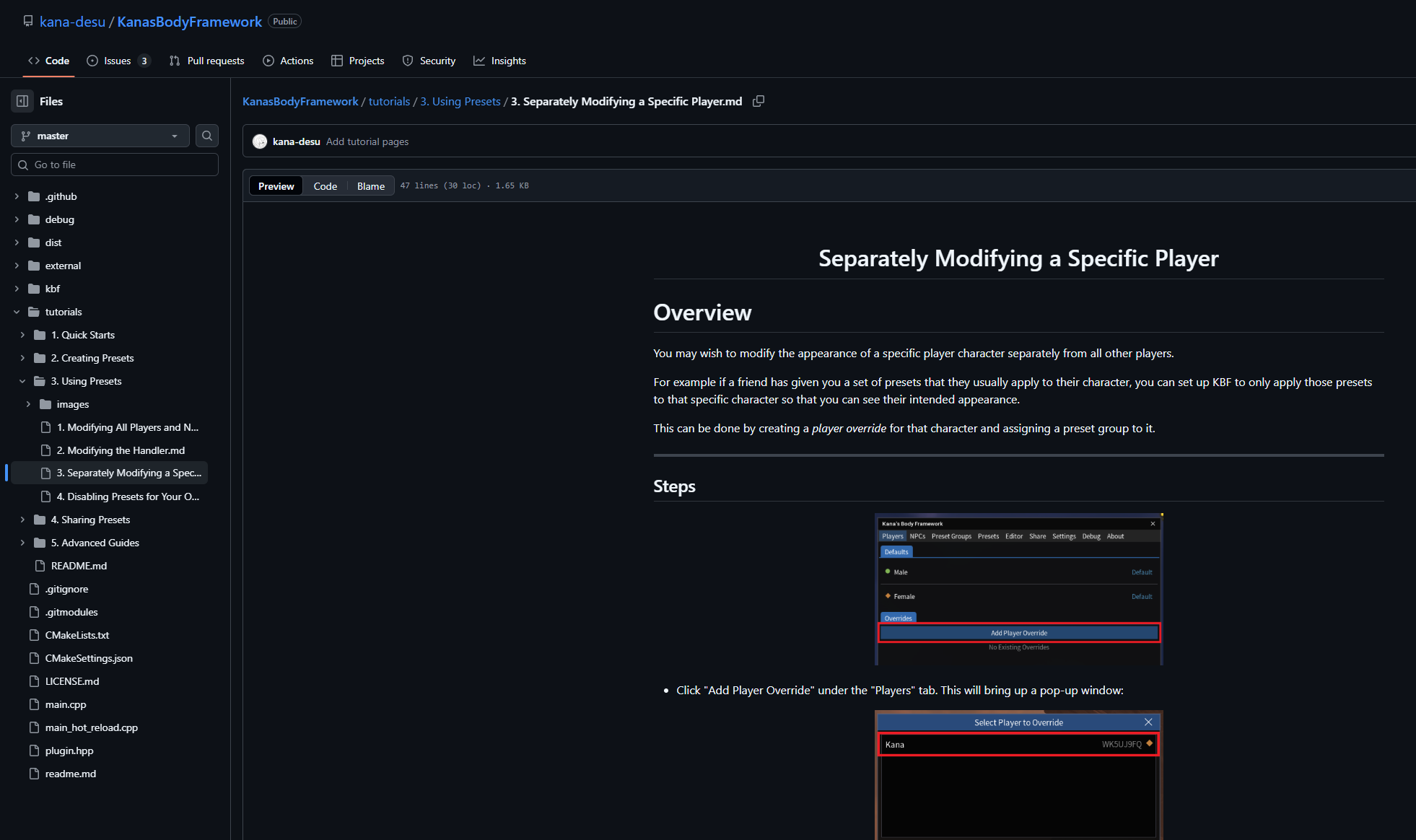Open the KanasBodyFramework repository title link
This screenshot has width=1416, height=840.
[x=189, y=22]
